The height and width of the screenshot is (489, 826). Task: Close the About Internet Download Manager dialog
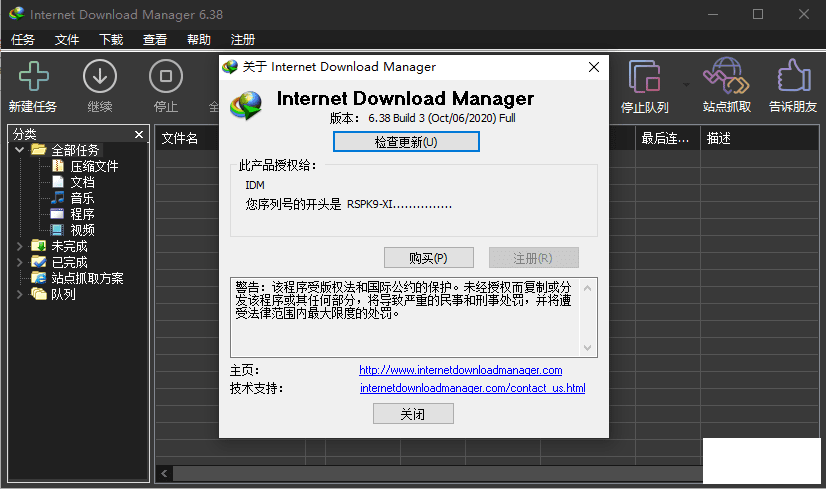pos(594,67)
